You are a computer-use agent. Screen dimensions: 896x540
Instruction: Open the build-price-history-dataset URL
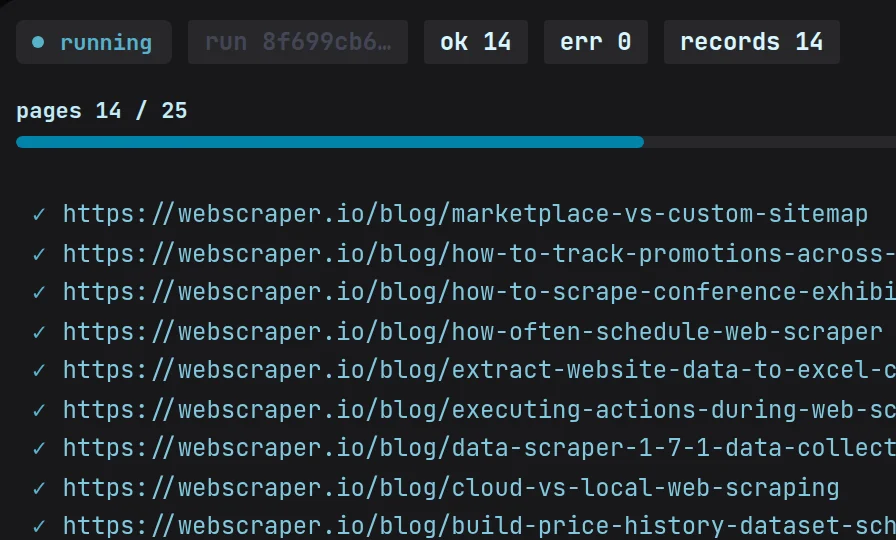(479, 526)
